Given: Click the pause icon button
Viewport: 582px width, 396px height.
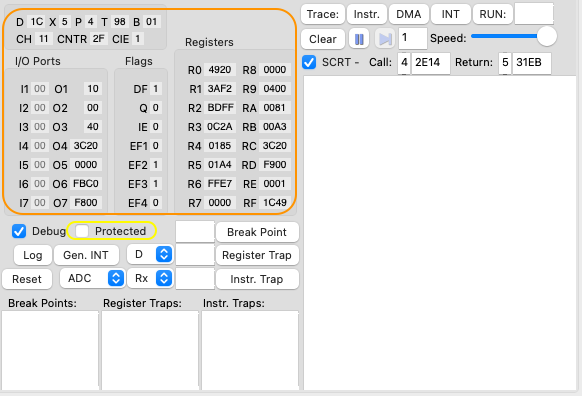Looking at the screenshot, I should coord(359,39).
